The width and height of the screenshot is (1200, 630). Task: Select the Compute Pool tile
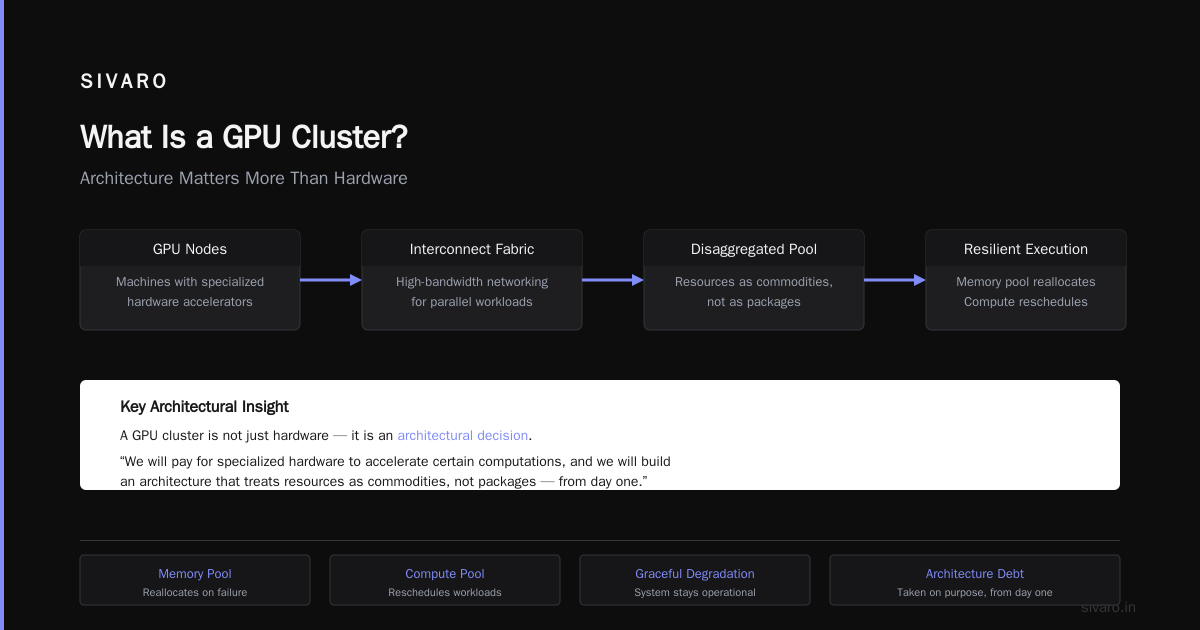pos(445,580)
